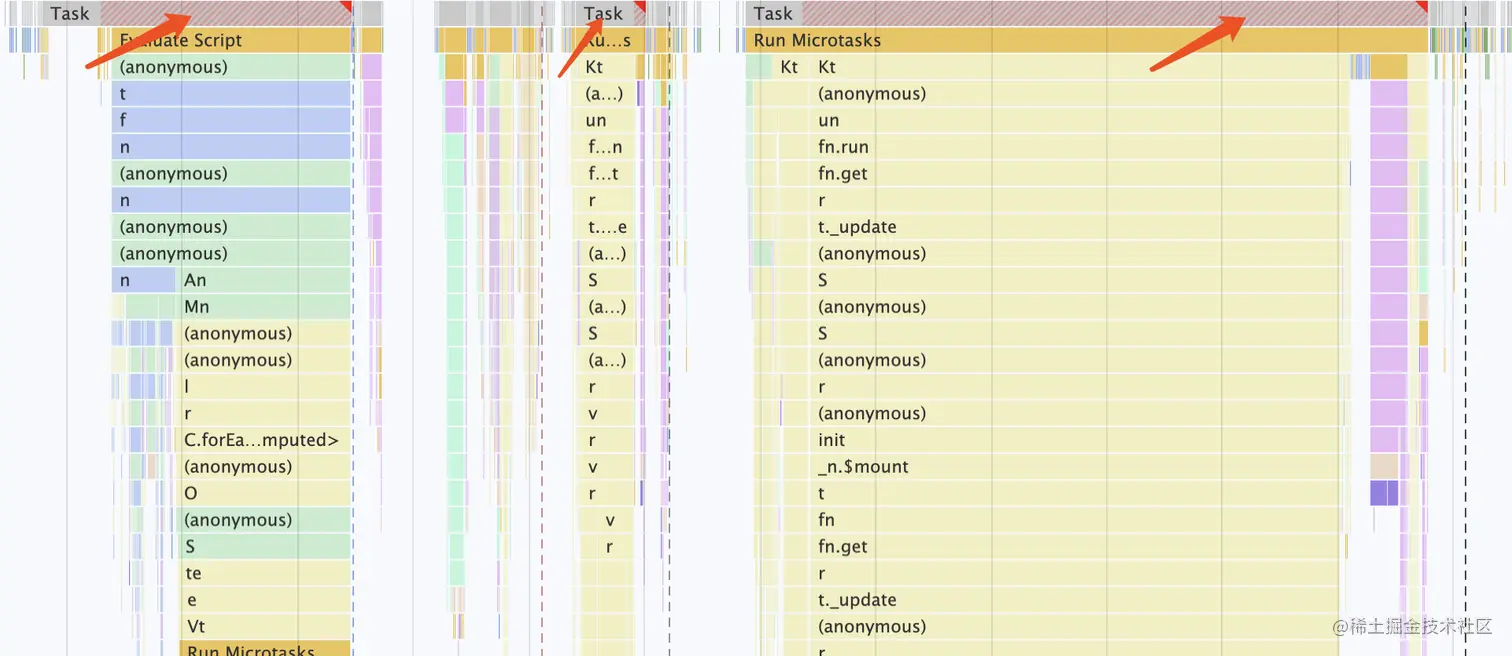Image resolution: width=1512 pixels, height=656 pixels.
Task: Select the fn.run frame
Action: point(1080,147)
